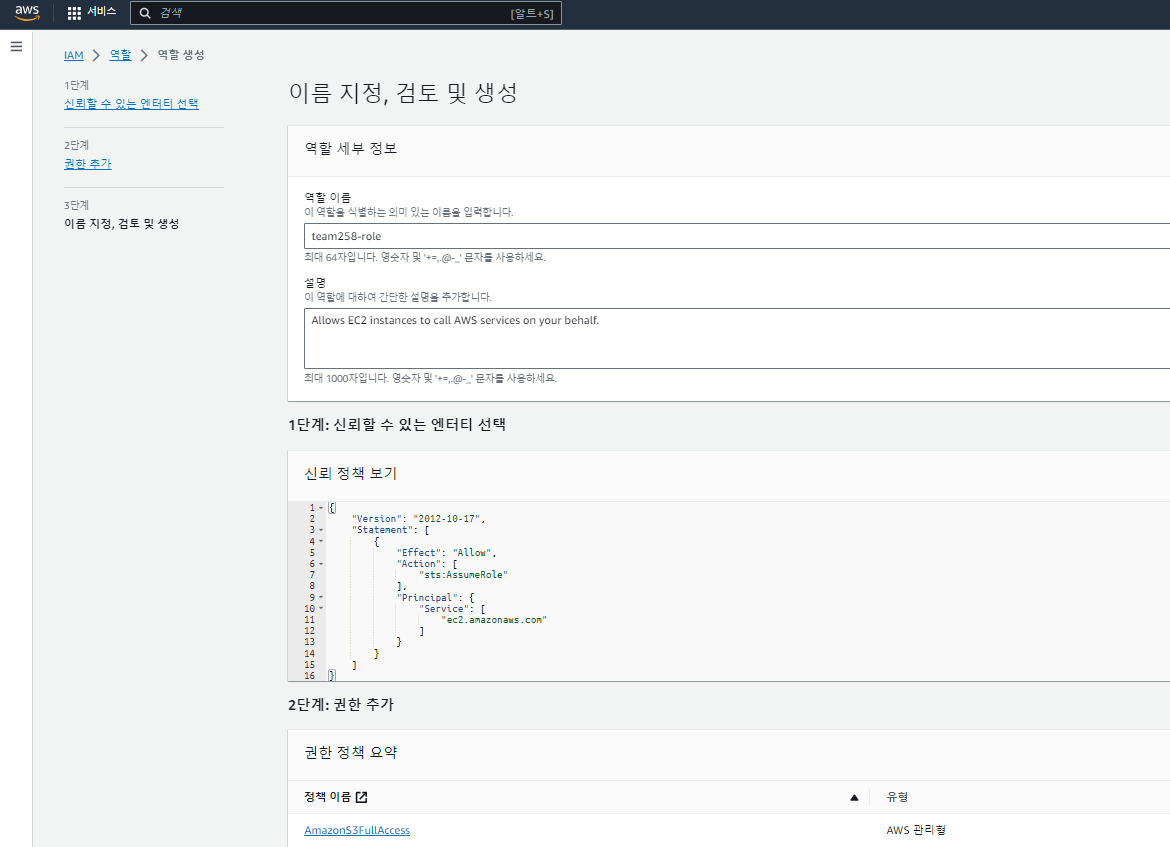The height and width of the screenshot is (847, 1170).
Task: Collapse Statement fold arrow on line 3
Action: [x=322, y=530]
